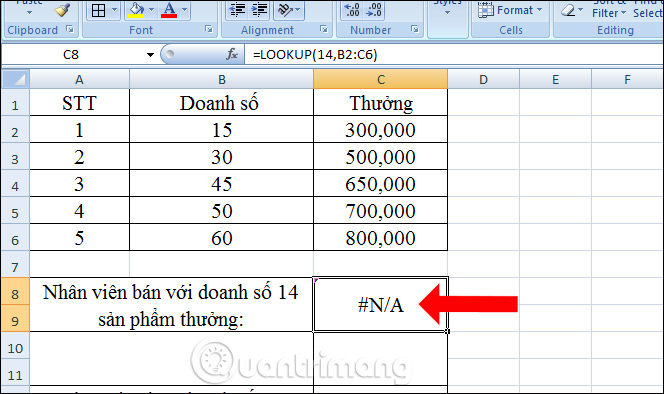Open the Format cells menu
Viewport: 664px width, 394px height.
click(x=510, y=10)
